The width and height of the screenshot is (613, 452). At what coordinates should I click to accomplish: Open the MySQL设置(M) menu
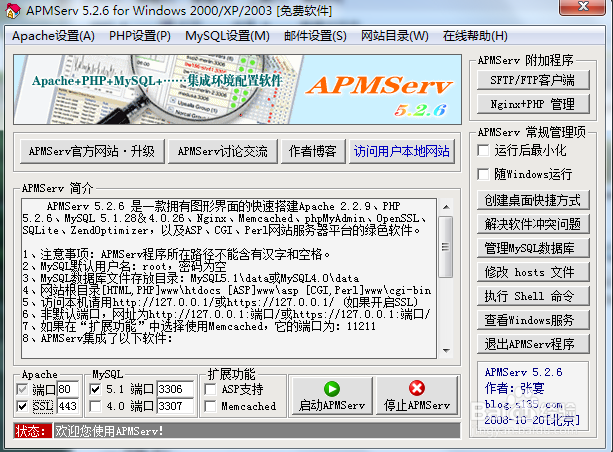(227, 36)
